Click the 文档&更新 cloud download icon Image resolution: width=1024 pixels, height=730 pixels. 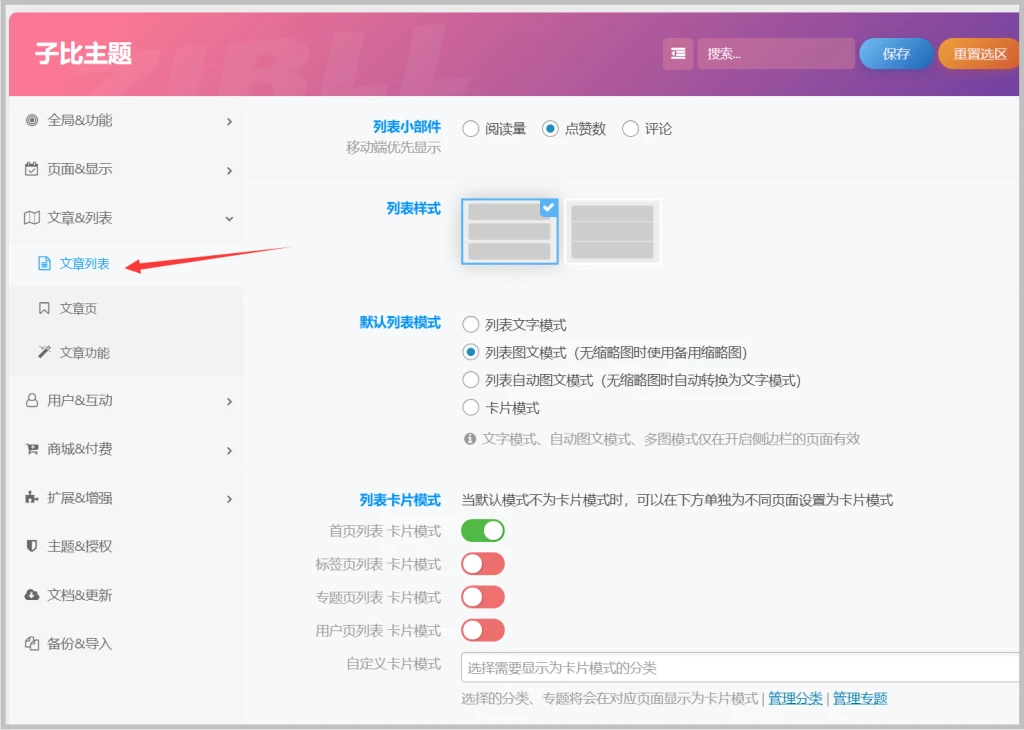pos(31,595)
